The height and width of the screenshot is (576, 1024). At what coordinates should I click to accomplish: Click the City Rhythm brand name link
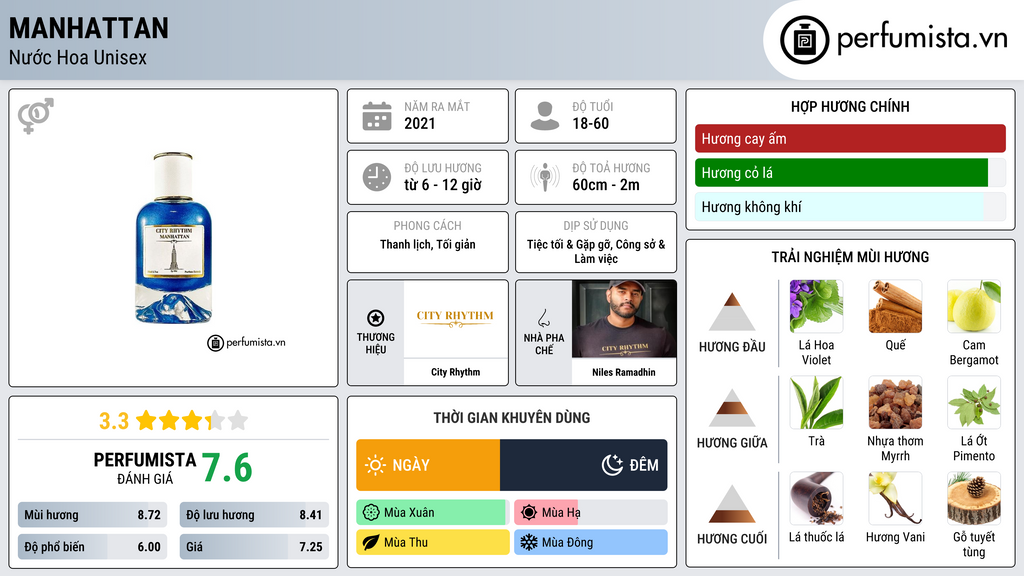click(455, 372)
